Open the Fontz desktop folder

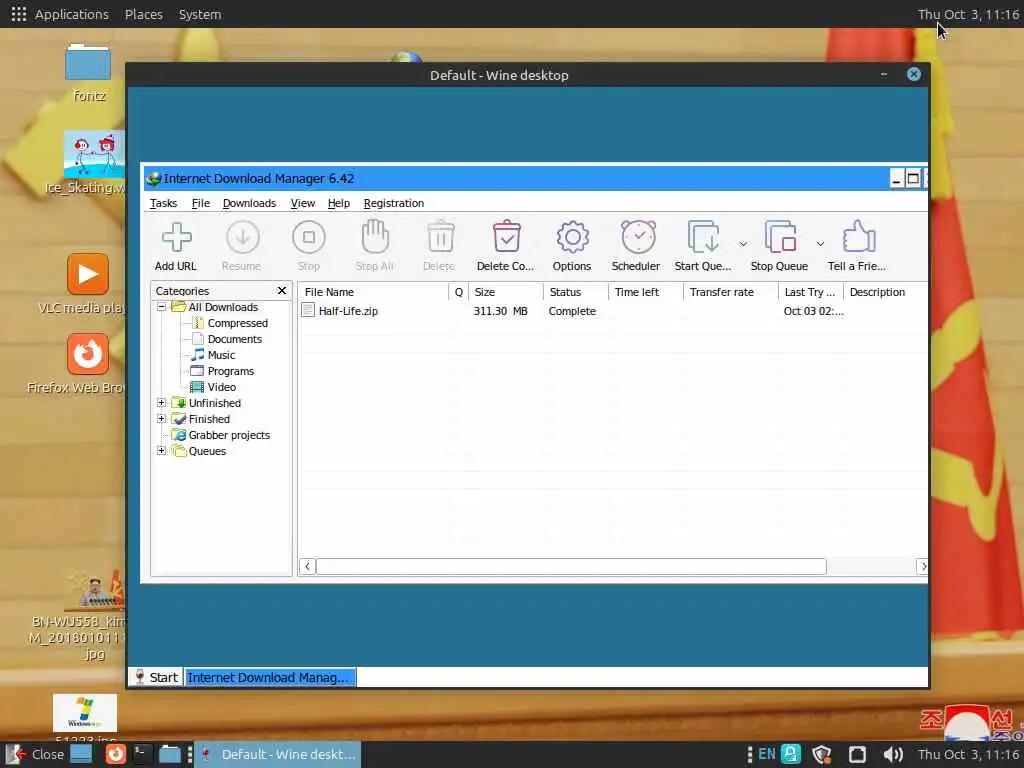click(x=88, y=72)
